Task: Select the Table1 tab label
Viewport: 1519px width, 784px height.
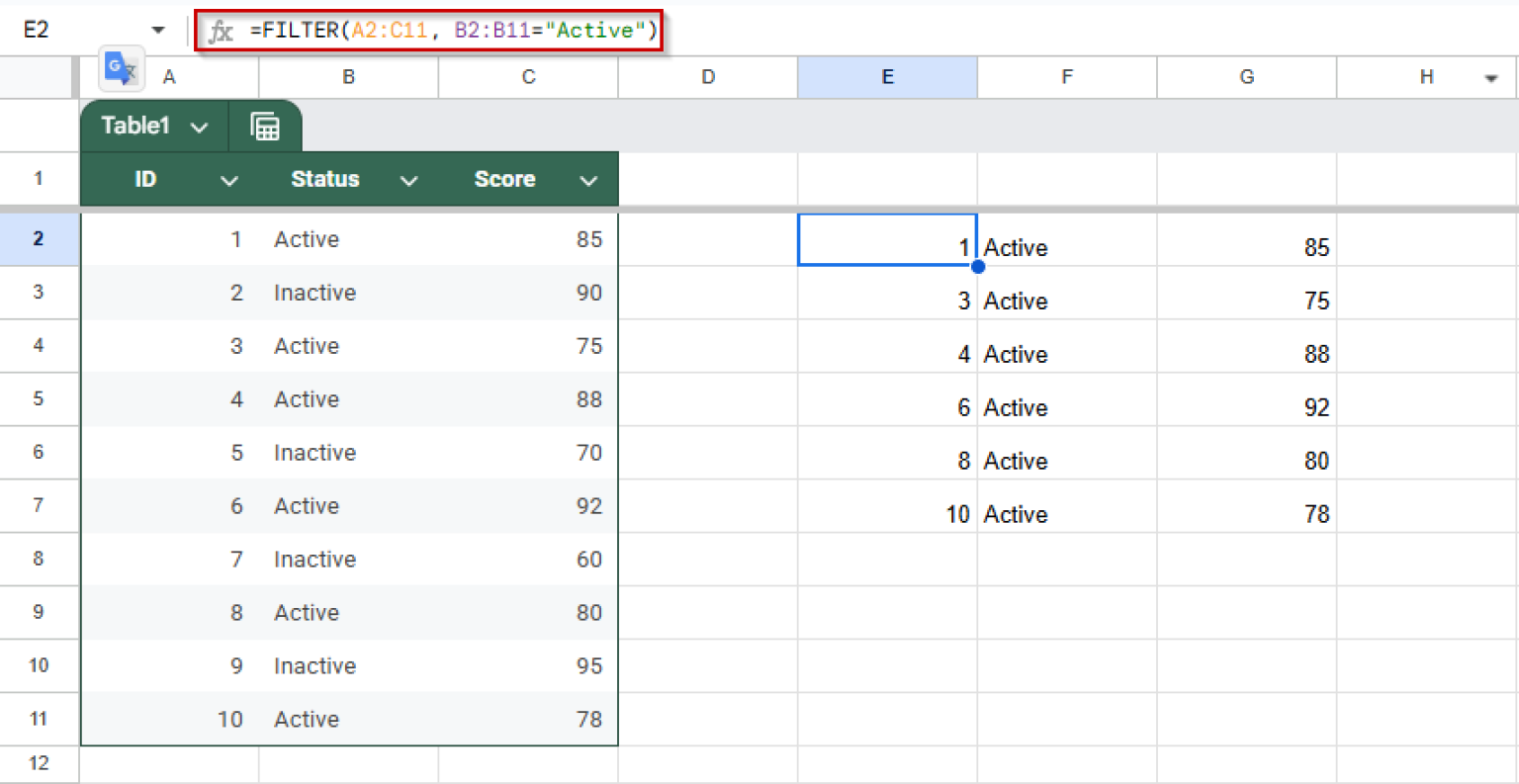Action: click(x=135, y=126)
